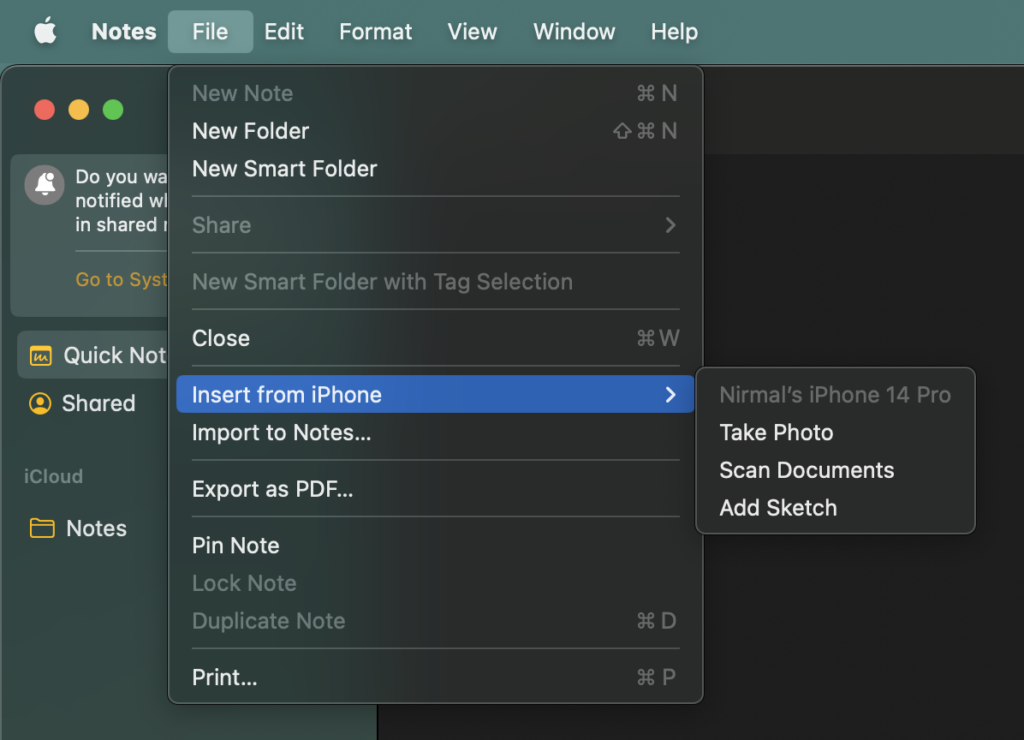This screenshot has width=1024, height=740.
Task: Select Scan Documents in submenu
Action: click(835, 470)
